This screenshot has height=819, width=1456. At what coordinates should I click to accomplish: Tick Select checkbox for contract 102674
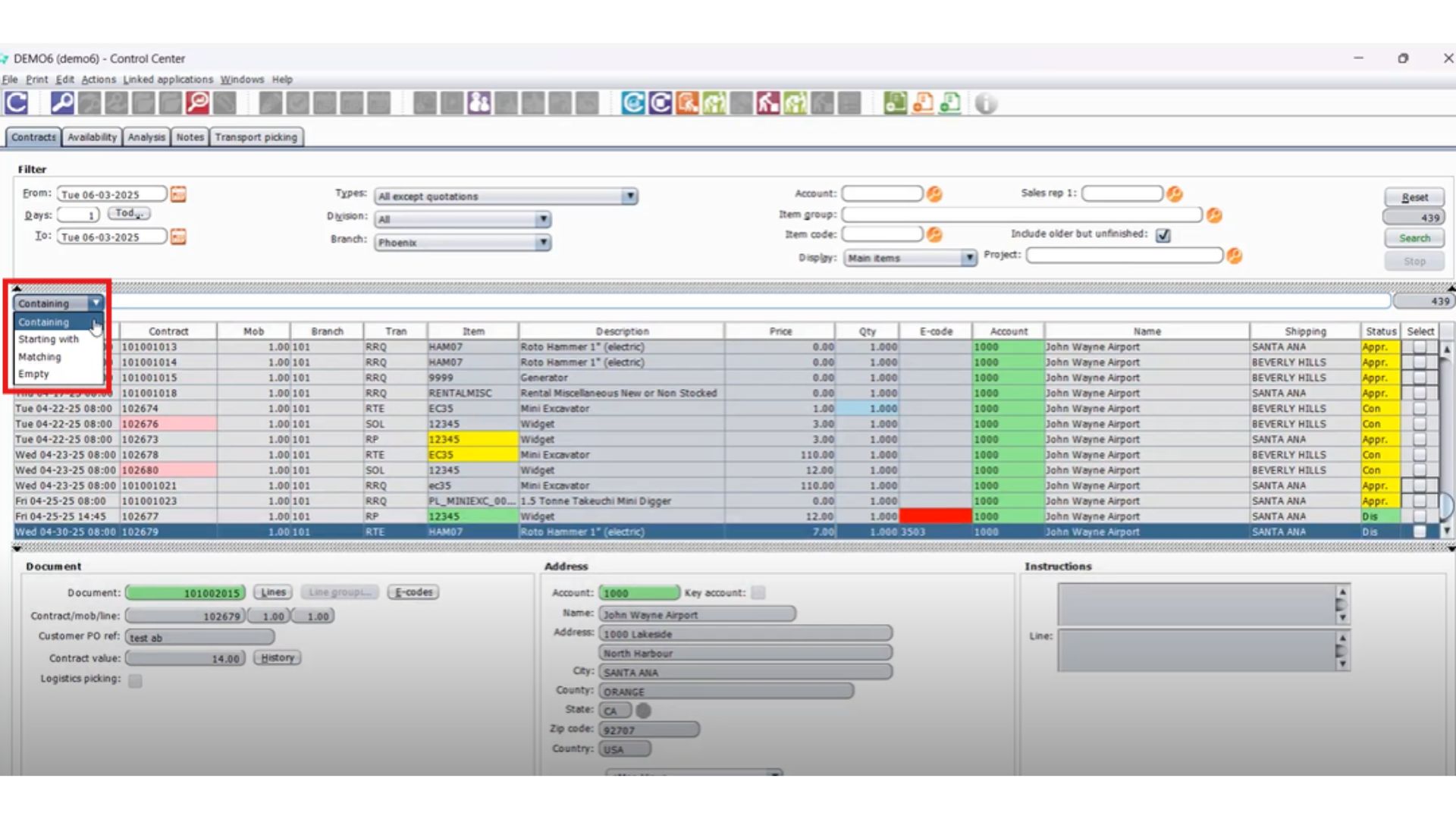pyautogui.click(x=1420, y=408)
